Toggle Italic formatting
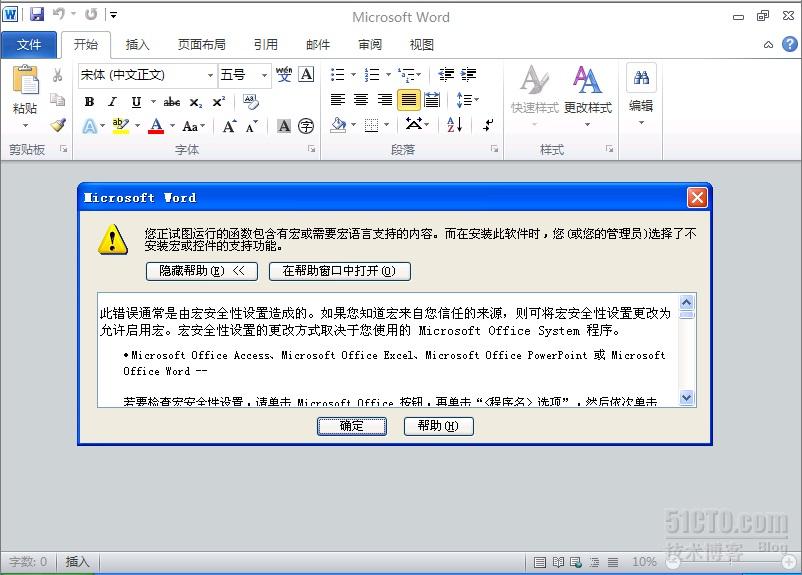This screenshot has height=575, width=802. coord(112,102)
